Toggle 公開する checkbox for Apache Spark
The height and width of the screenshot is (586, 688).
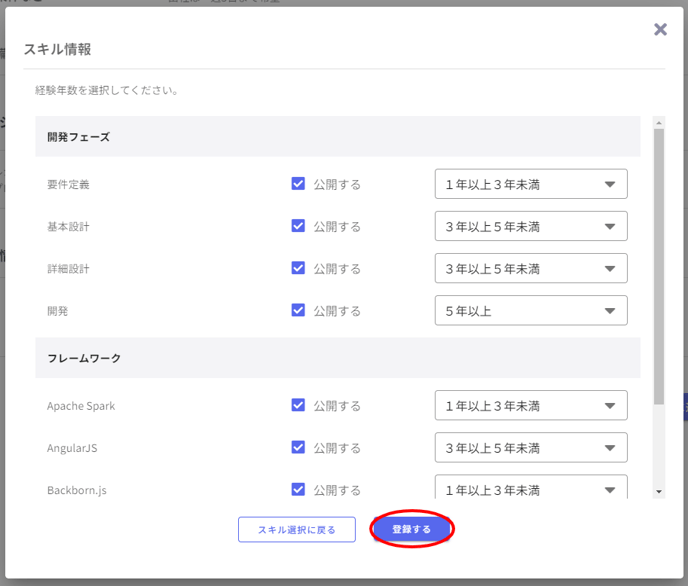(298, 405)
